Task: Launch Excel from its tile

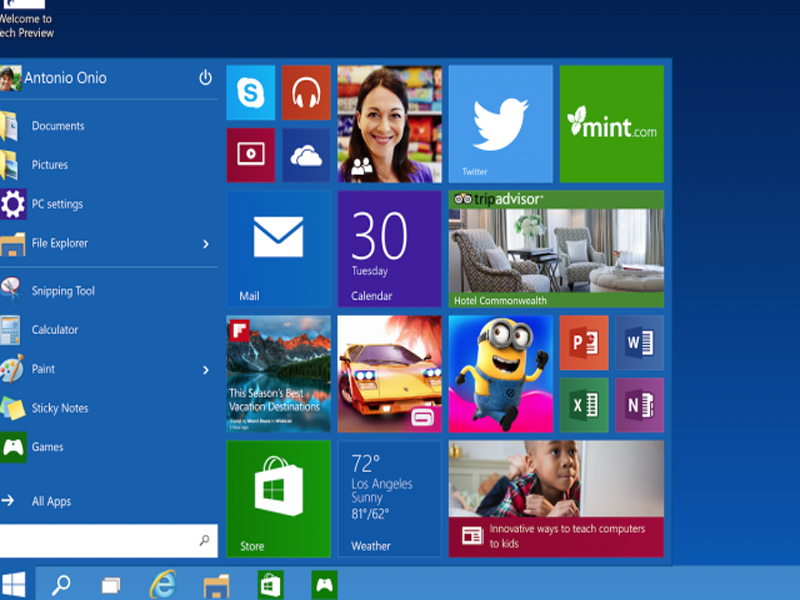Action: tap(584, 405)
